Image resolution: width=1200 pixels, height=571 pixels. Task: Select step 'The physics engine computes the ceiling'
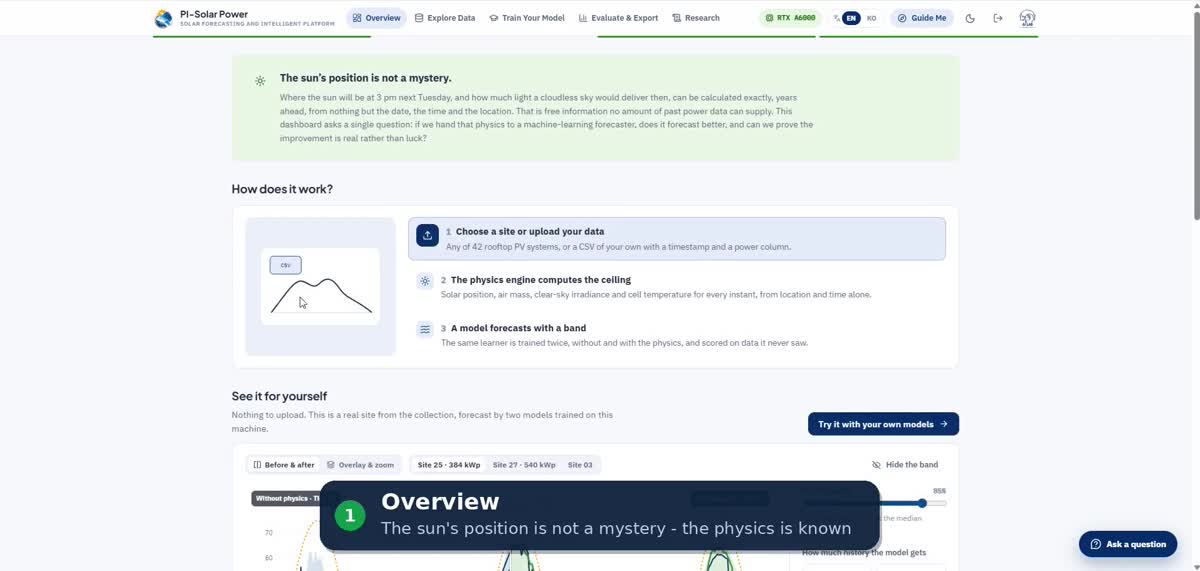(677, 287)
